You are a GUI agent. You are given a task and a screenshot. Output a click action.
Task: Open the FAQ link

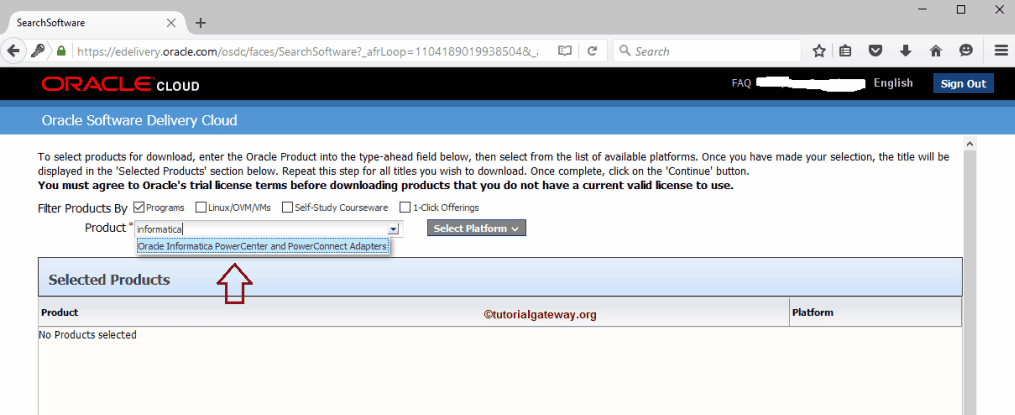(741, 83)
